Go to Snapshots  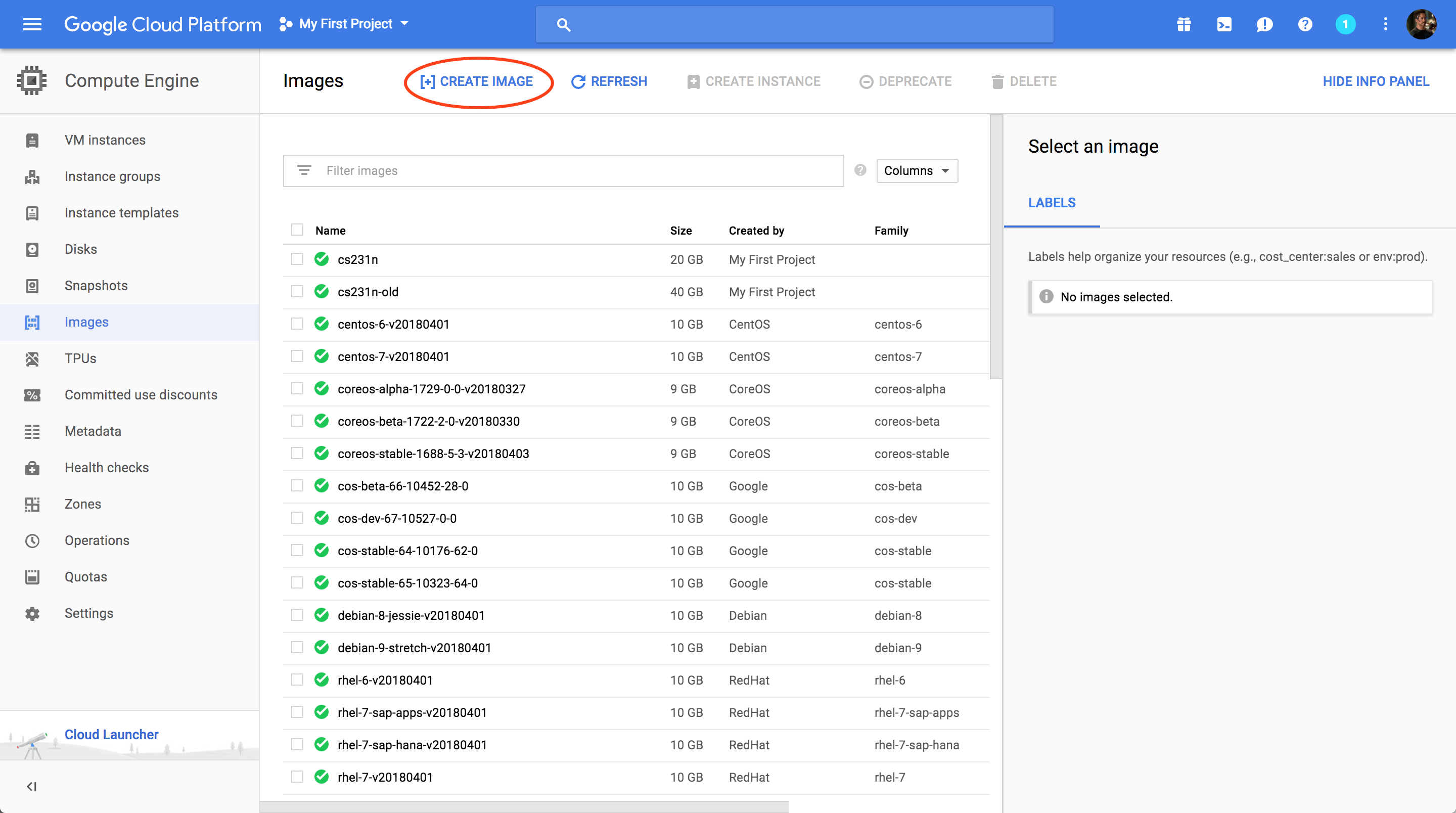tap(96, 286)
